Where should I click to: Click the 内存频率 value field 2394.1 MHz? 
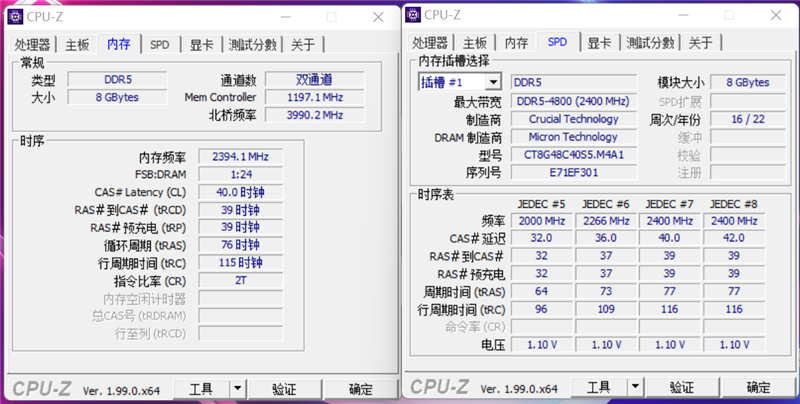240,157
